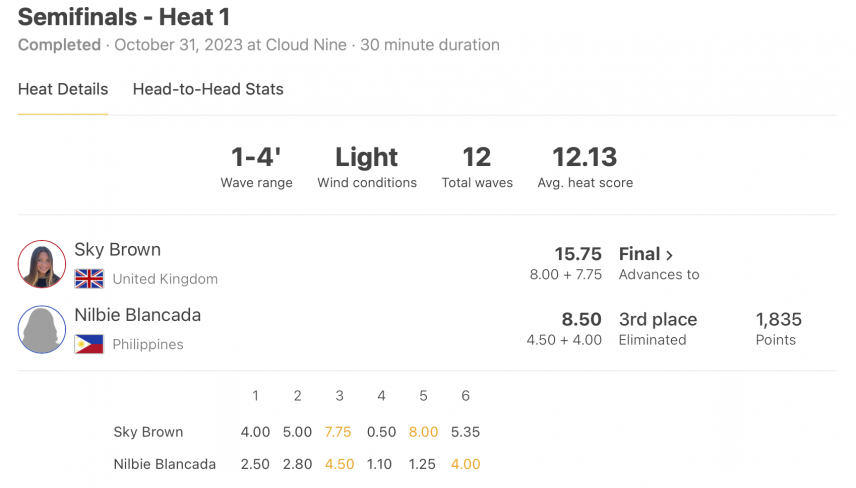Click the wave 6 column header
Screen dimensions: 856x488
[465, 396]
